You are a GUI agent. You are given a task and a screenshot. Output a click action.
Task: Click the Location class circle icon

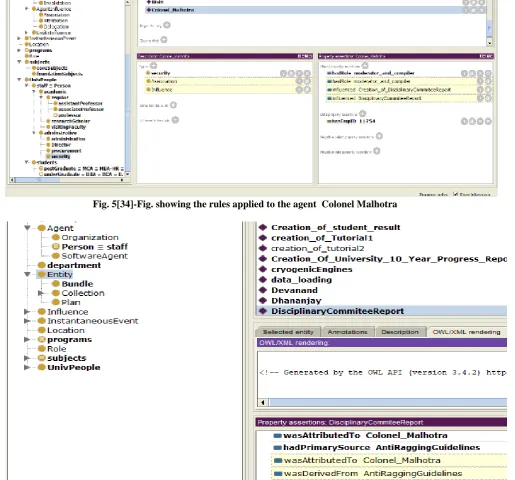coord(41,330)
